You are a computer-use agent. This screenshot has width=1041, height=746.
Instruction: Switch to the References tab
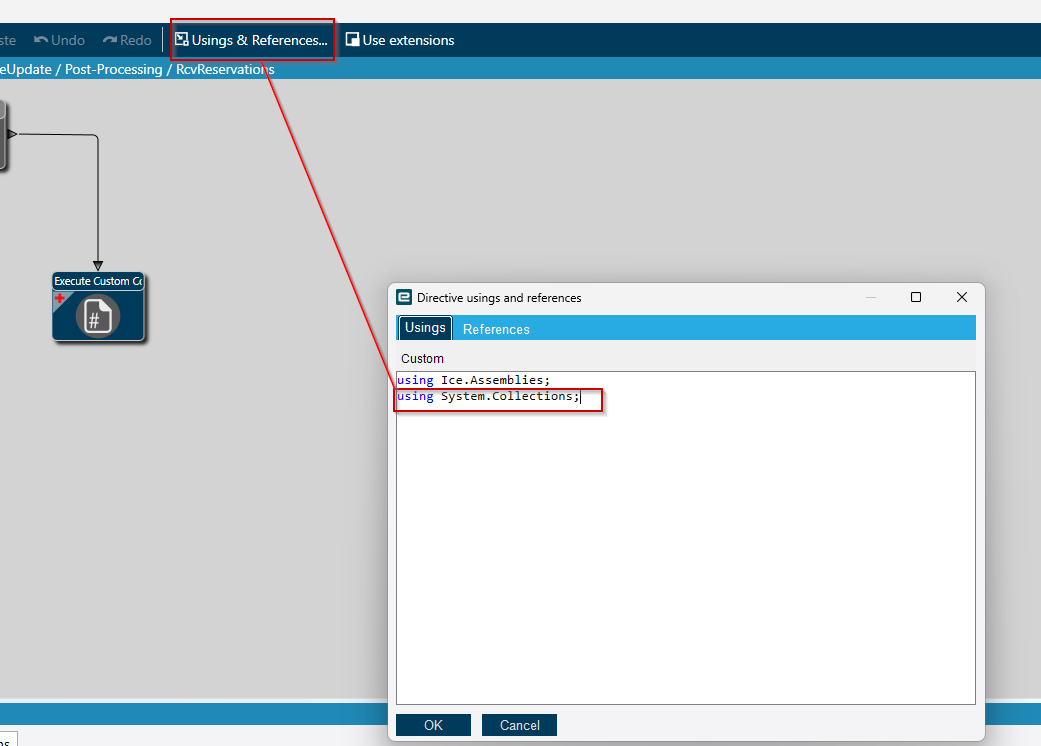[x=496, y=329]
